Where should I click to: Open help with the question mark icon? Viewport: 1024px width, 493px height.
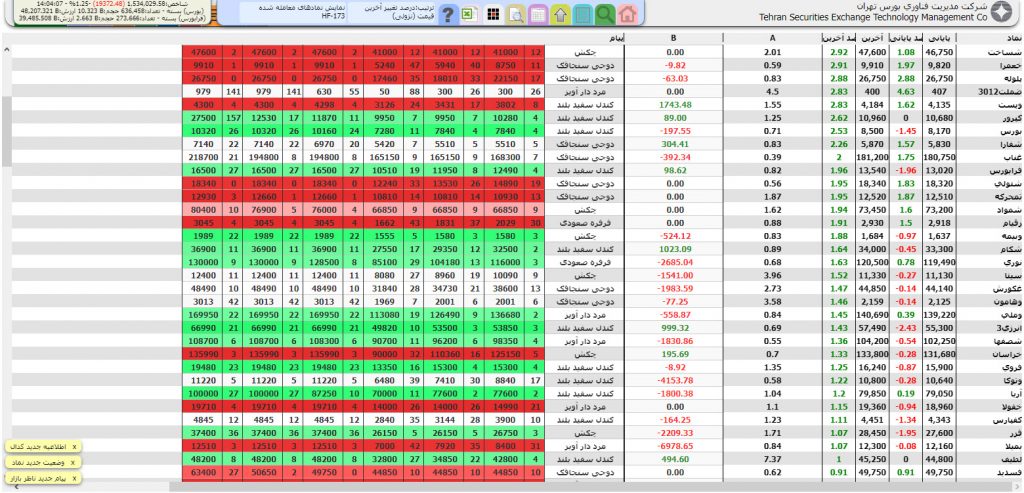pos(447,14)
